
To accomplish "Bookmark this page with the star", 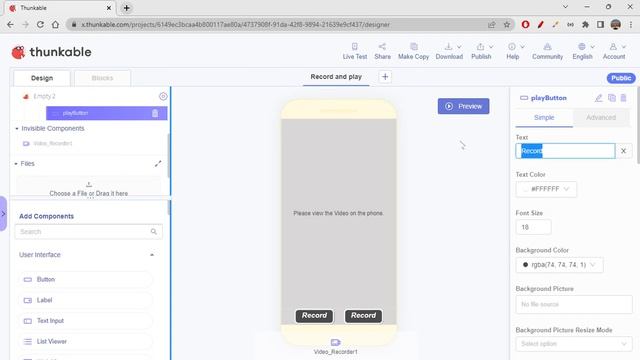I will tap(507, 24).
